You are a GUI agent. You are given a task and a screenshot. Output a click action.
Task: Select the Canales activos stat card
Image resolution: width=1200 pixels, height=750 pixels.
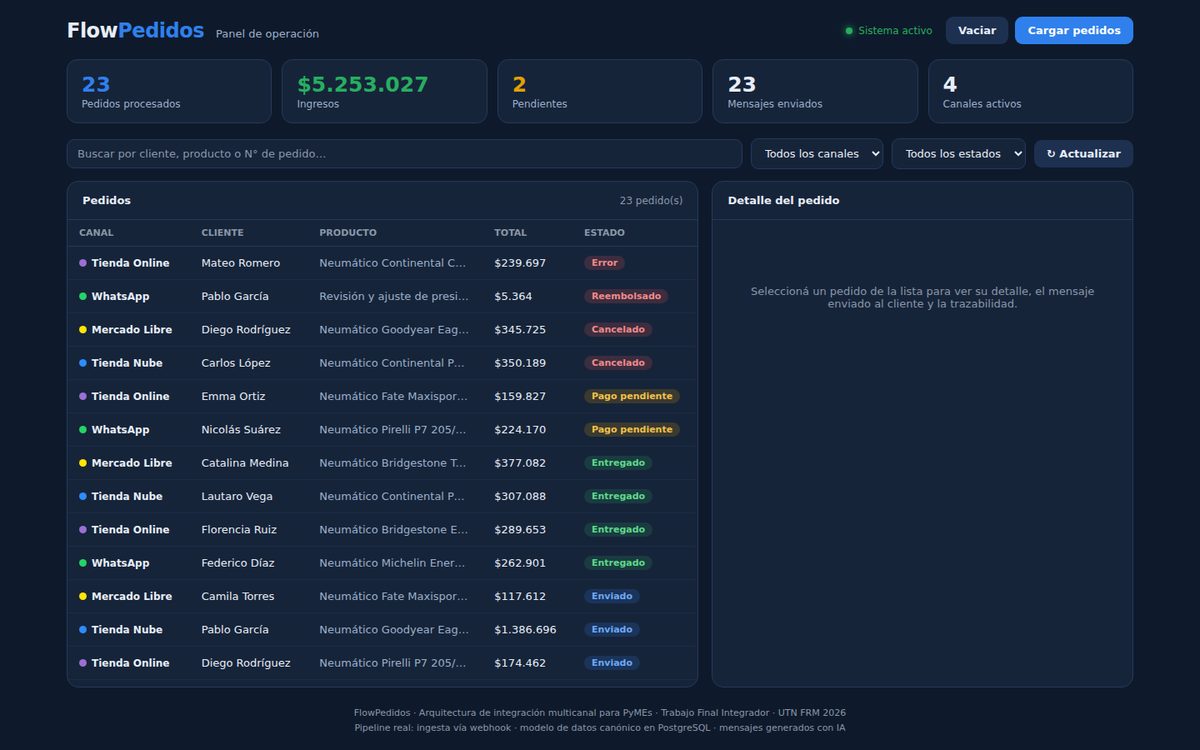1030,91
